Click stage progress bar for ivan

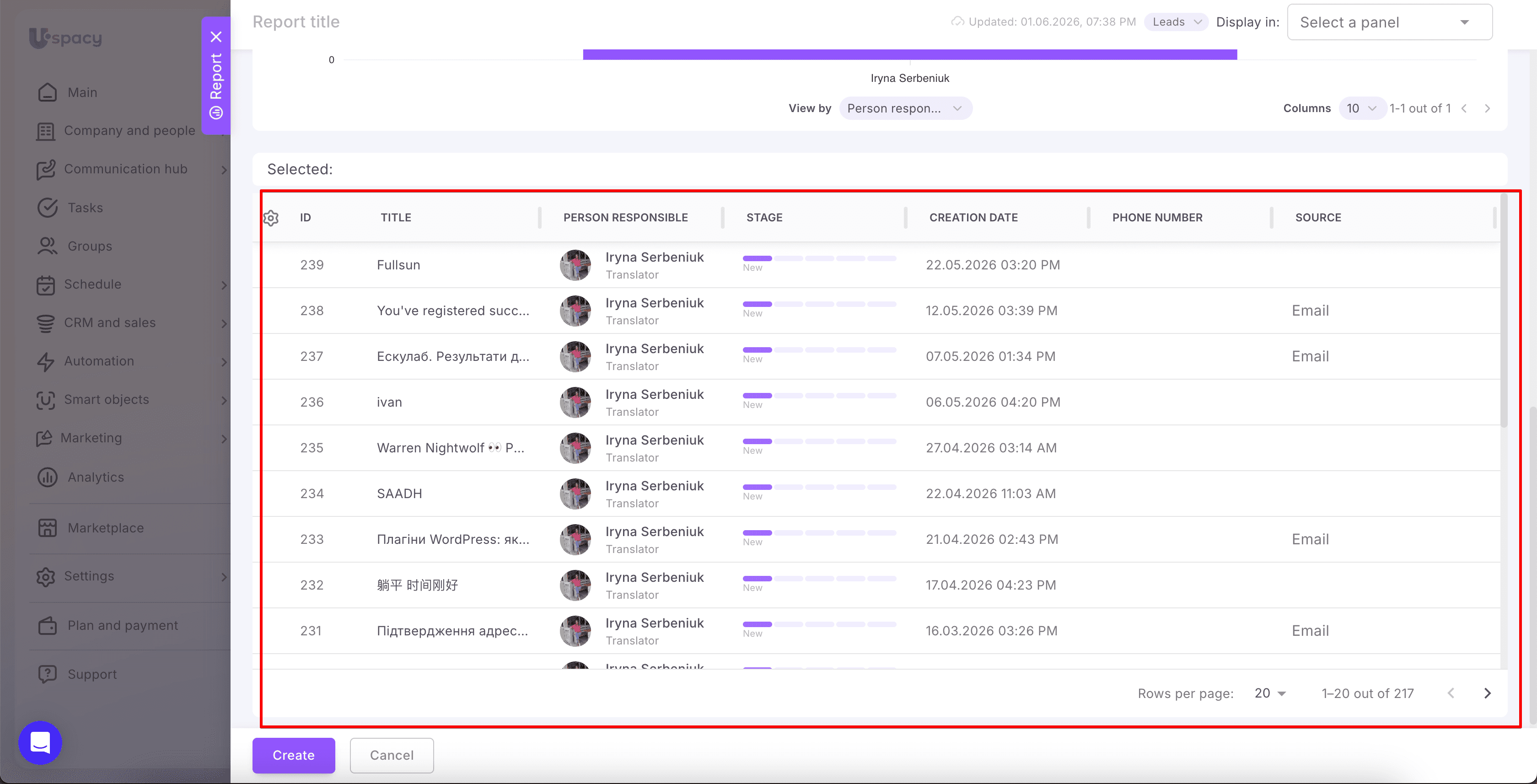819,396
